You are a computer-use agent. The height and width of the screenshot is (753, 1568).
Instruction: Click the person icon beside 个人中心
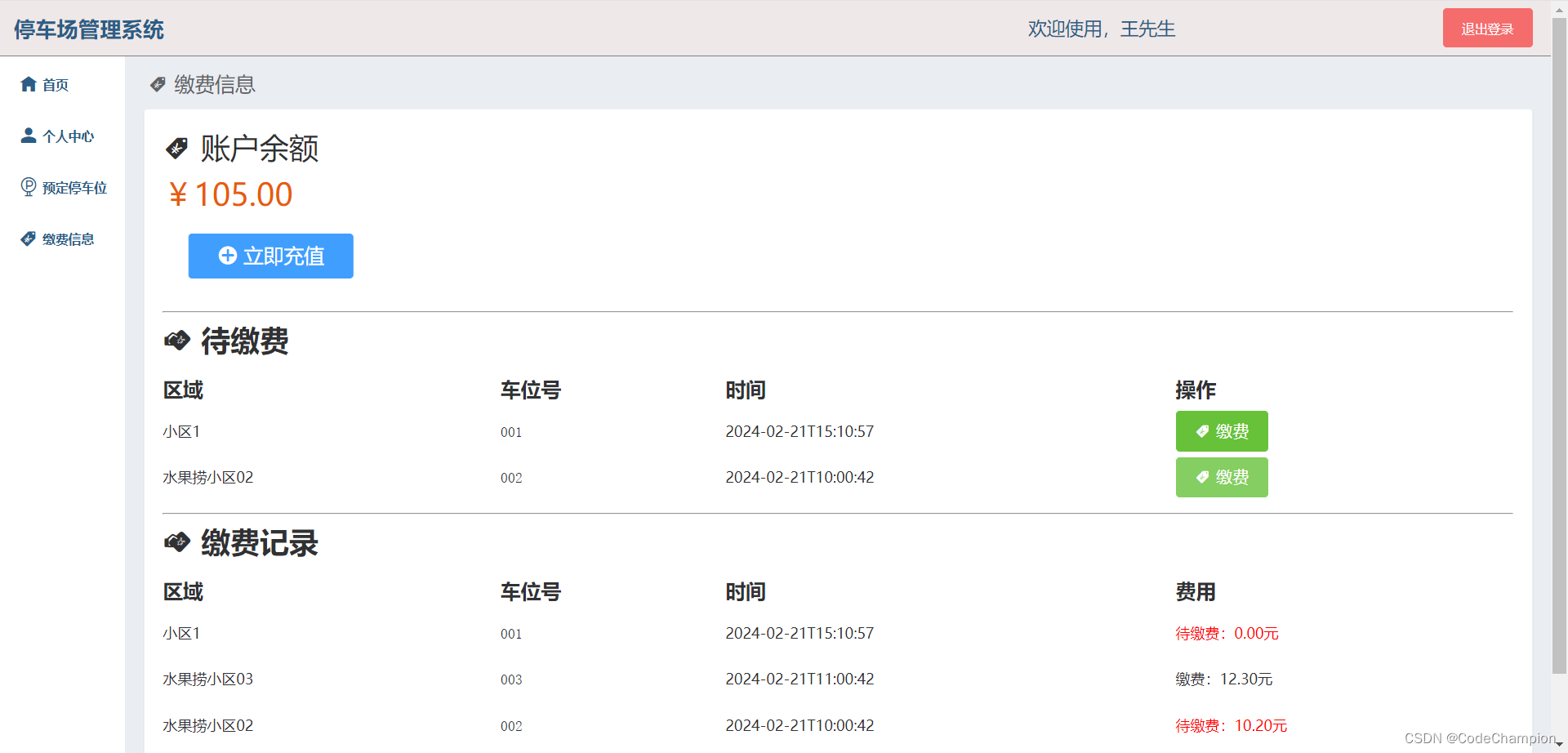29,136
